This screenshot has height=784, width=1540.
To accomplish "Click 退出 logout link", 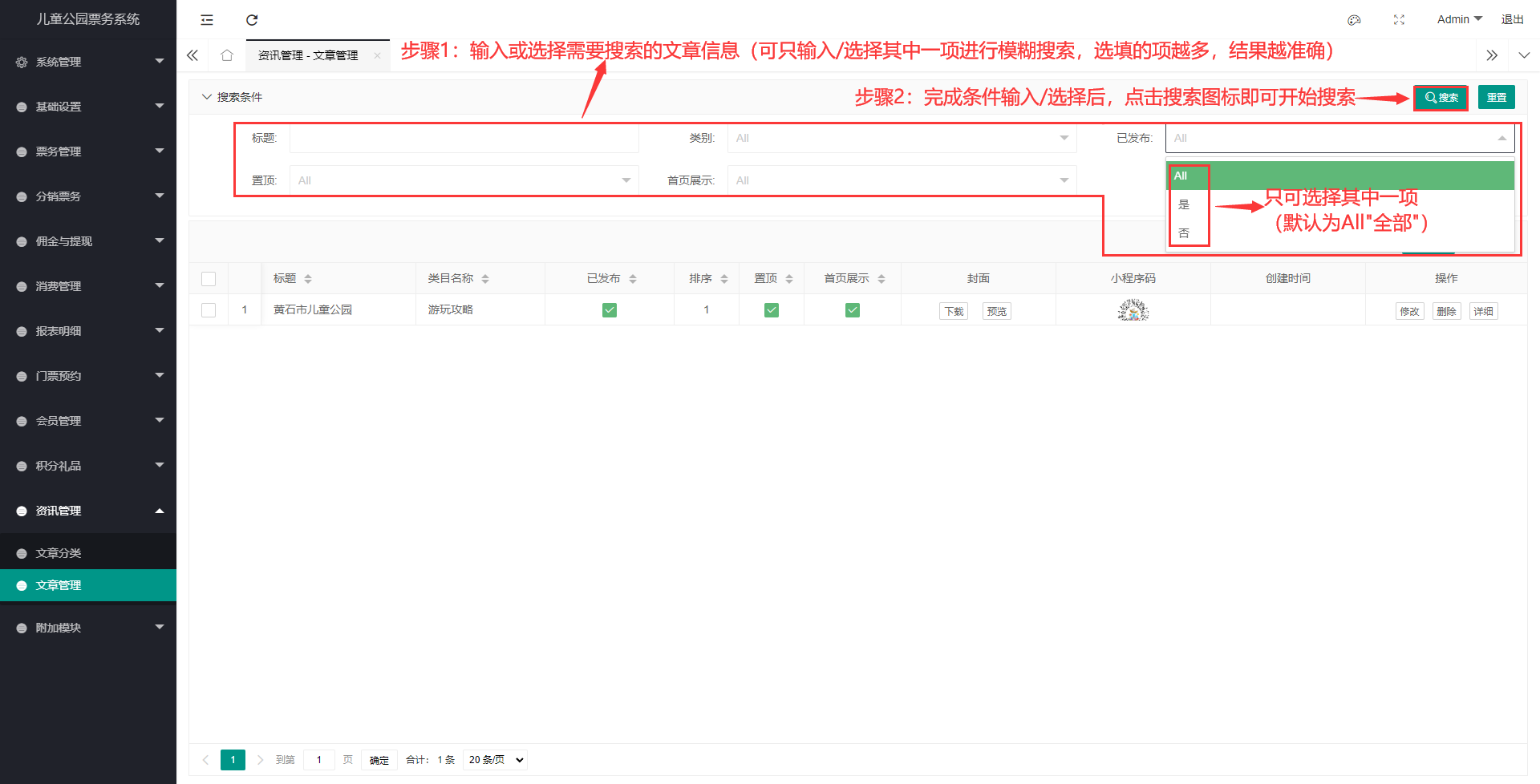I will point(1513,19).
